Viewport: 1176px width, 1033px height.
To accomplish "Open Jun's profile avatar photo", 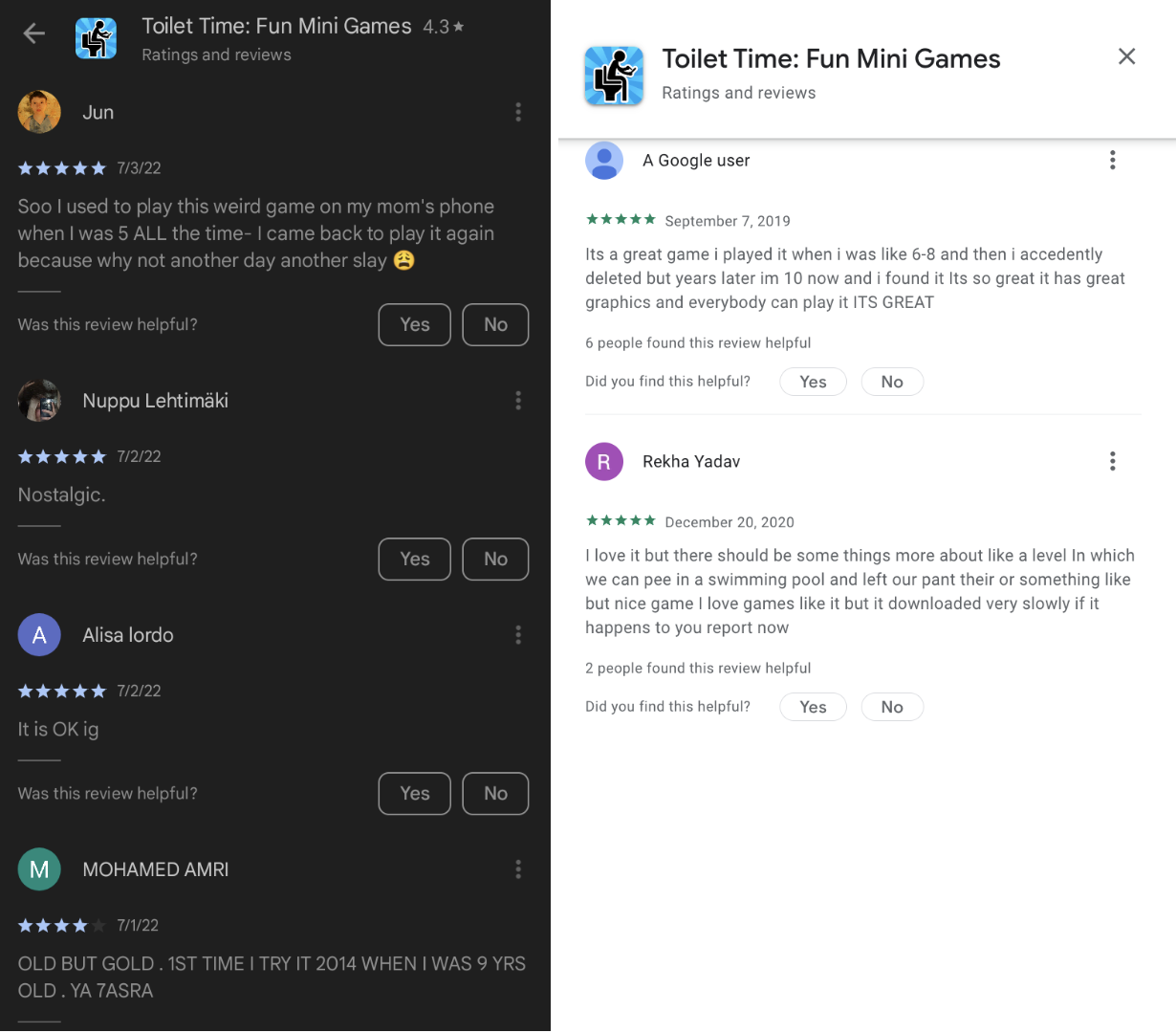I will click(39, 112).
